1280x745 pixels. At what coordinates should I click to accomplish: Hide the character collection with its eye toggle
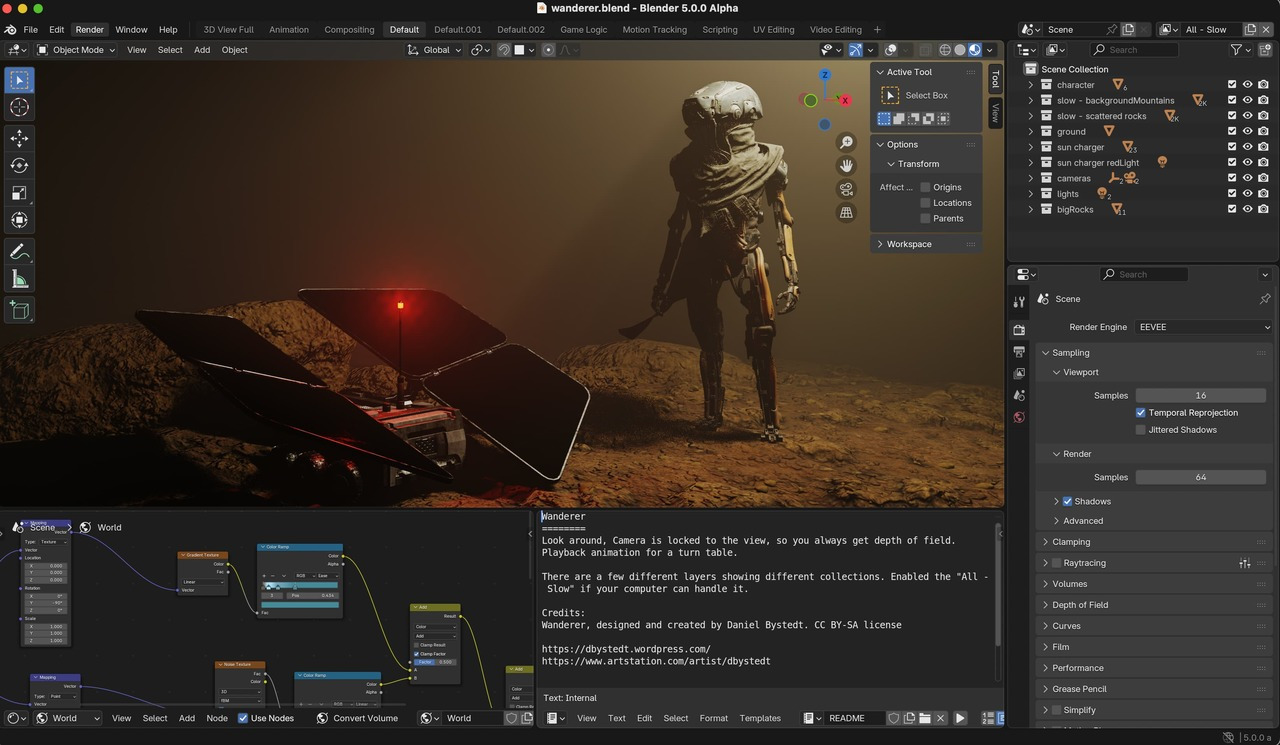[x=1247, y=84]
